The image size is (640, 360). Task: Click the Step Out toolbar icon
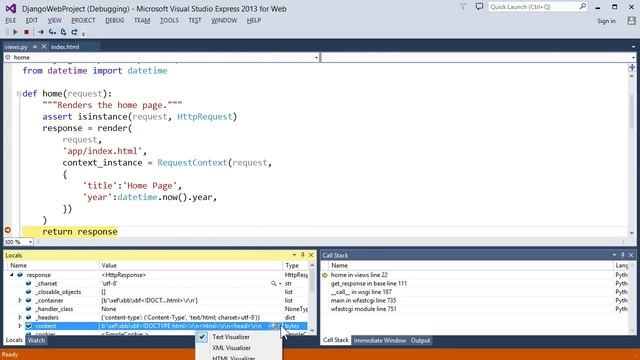tap(74, 32)
